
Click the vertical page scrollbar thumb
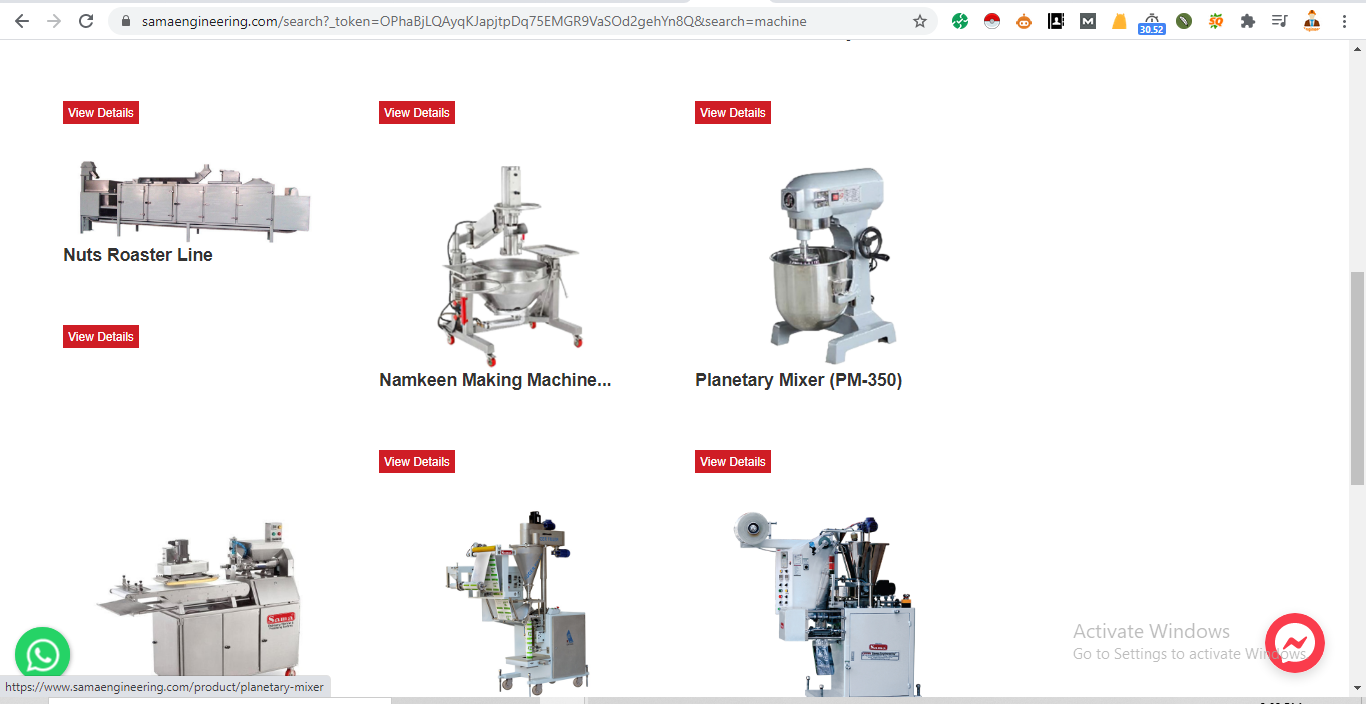click(1357, 378)
